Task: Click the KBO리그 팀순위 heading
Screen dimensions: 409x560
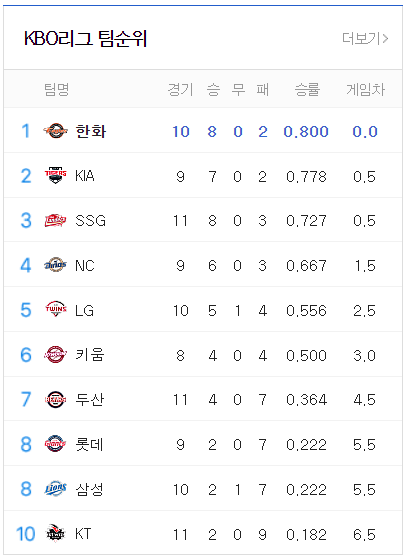Action: pos(86,38)
